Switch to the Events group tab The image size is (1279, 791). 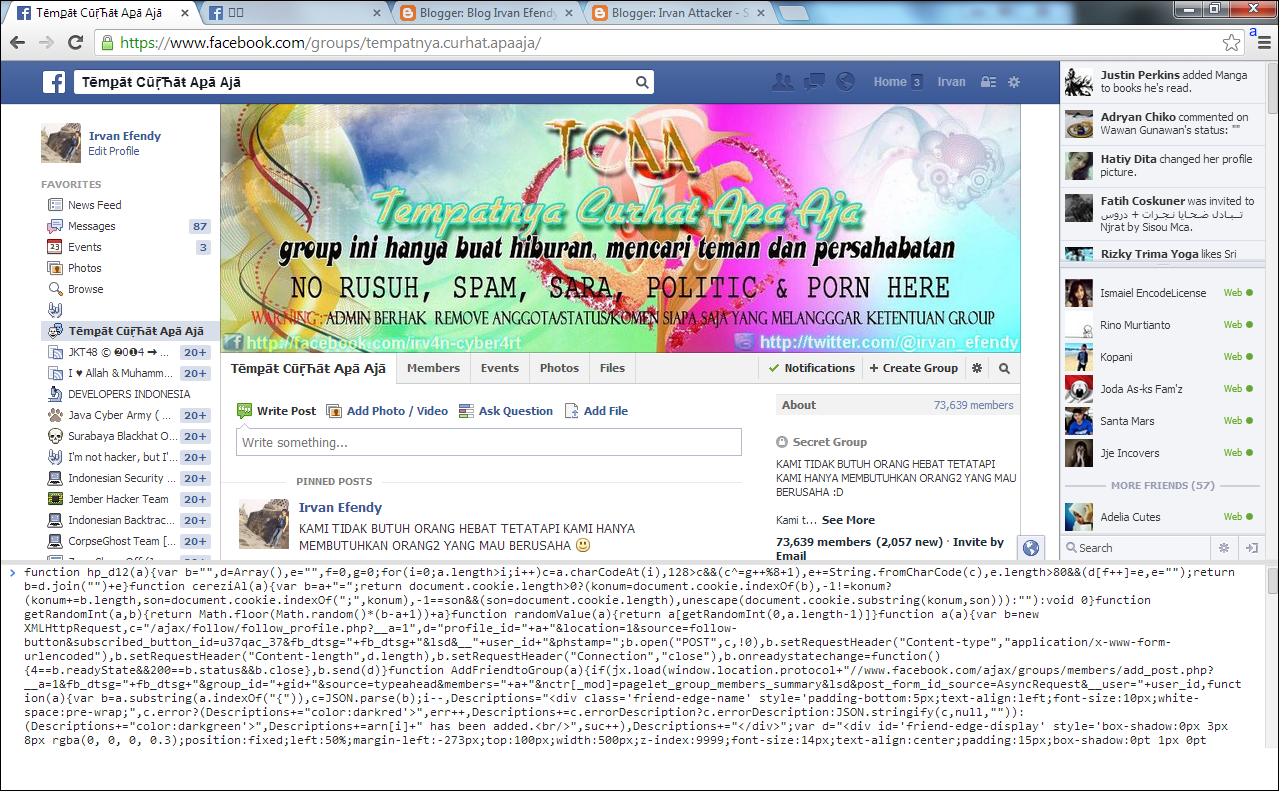(x=500, y=368)
